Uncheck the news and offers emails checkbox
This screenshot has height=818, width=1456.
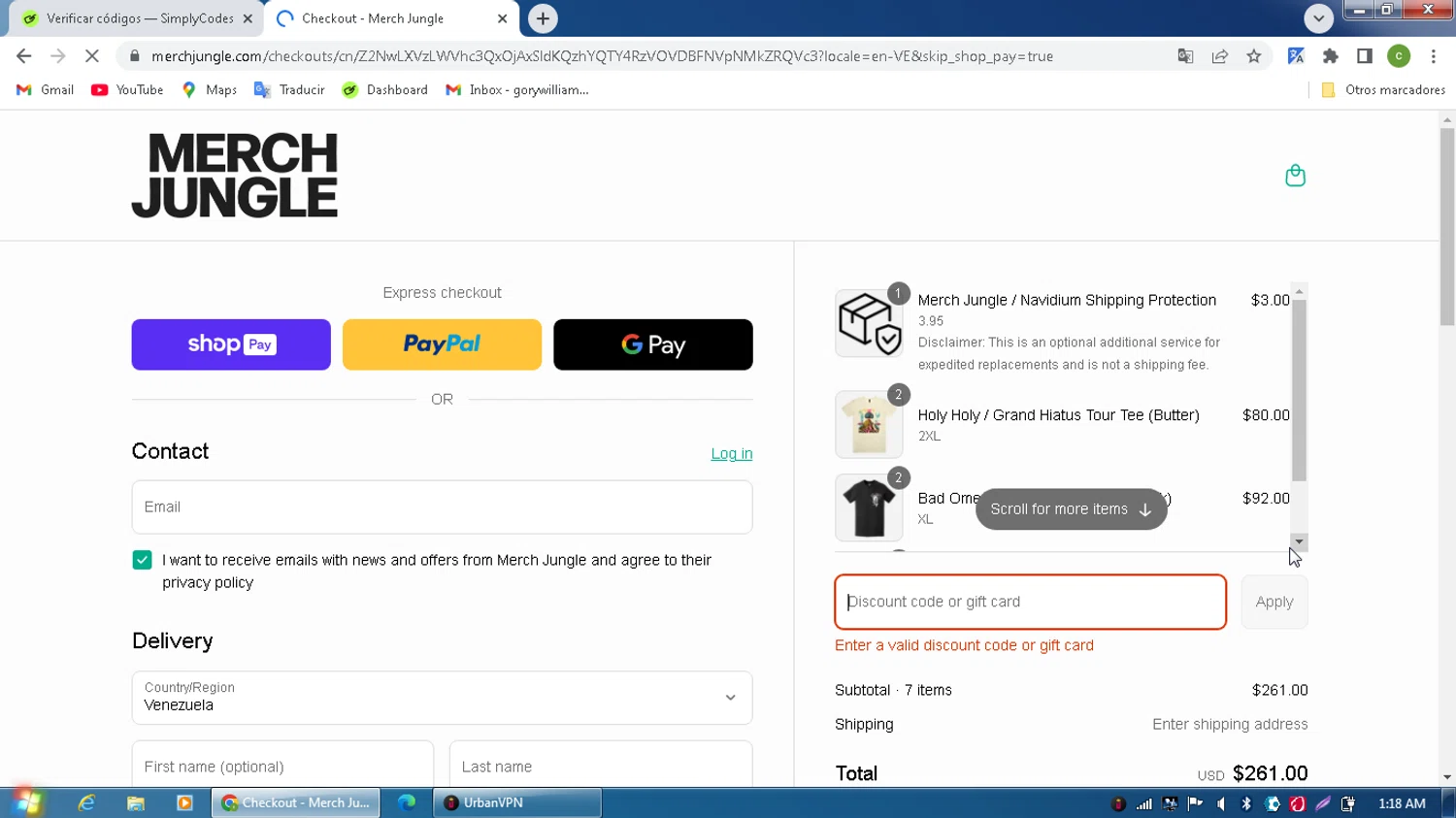[143, 560]
